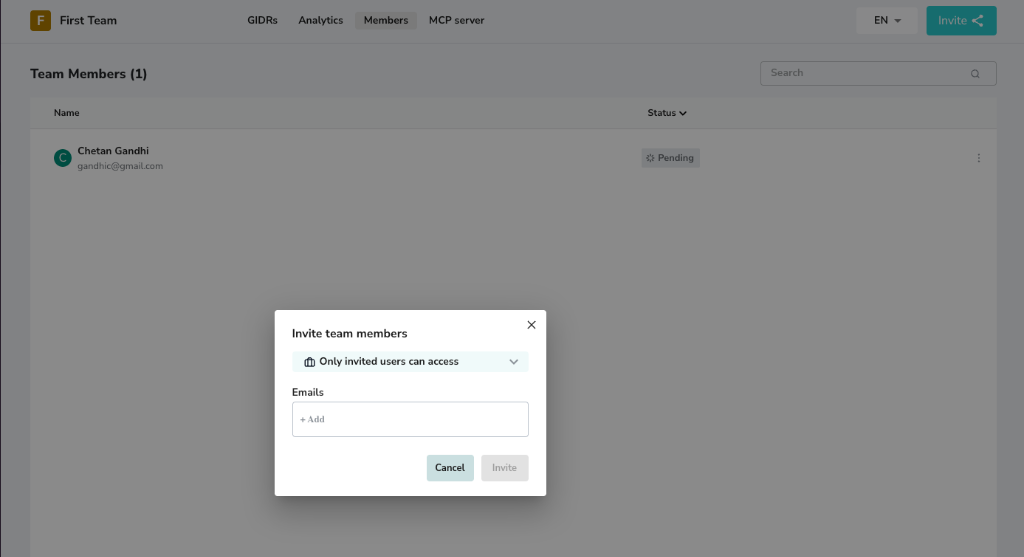Open Chetan Gandhi's three-dot menu
The width and height of the screenshot is (1024, 557).
[x=978, y=158]
